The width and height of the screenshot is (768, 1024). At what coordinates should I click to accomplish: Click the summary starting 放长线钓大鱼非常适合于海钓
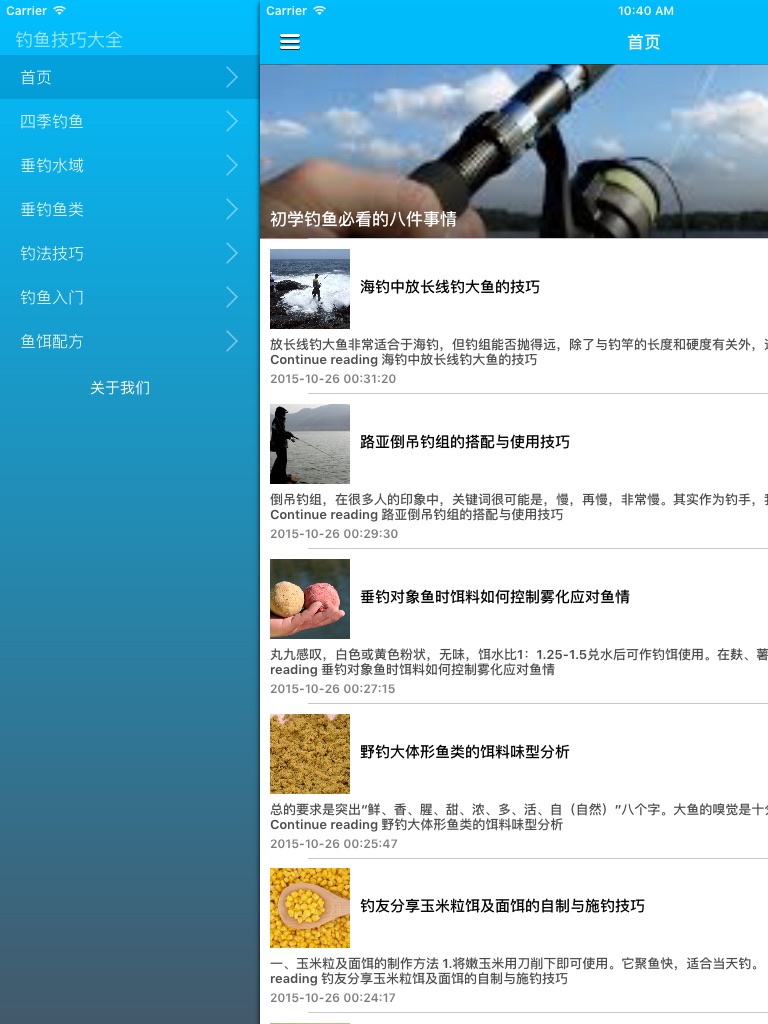(x=519, y=345)
